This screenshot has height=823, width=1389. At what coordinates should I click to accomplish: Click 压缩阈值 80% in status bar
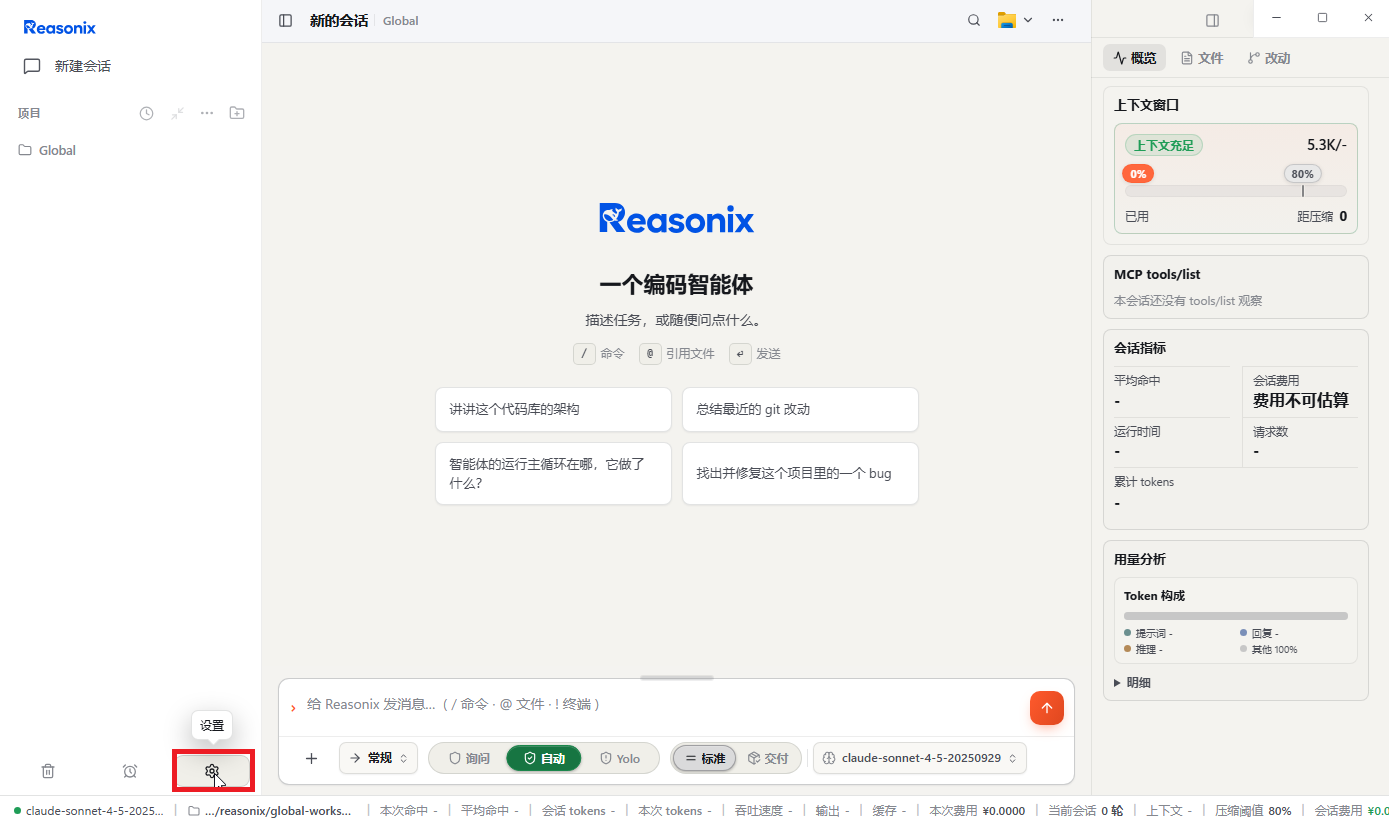click(1252, 811)
